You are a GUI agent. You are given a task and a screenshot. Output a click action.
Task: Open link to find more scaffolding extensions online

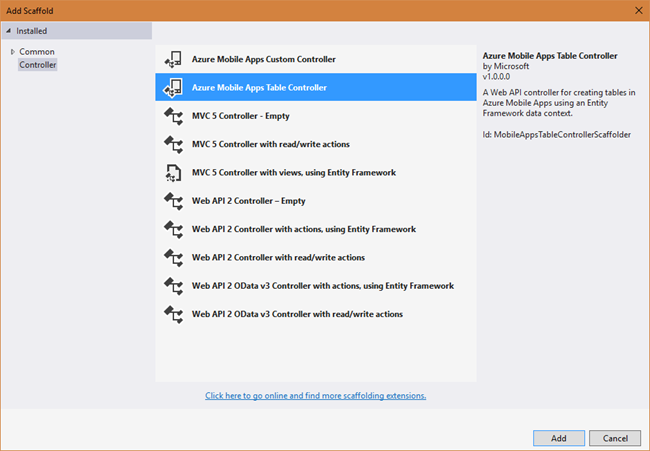coord(315,395)
